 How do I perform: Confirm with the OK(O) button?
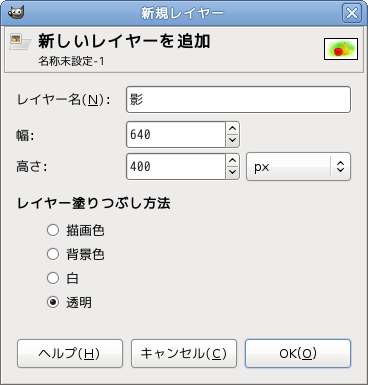point(298,354)
